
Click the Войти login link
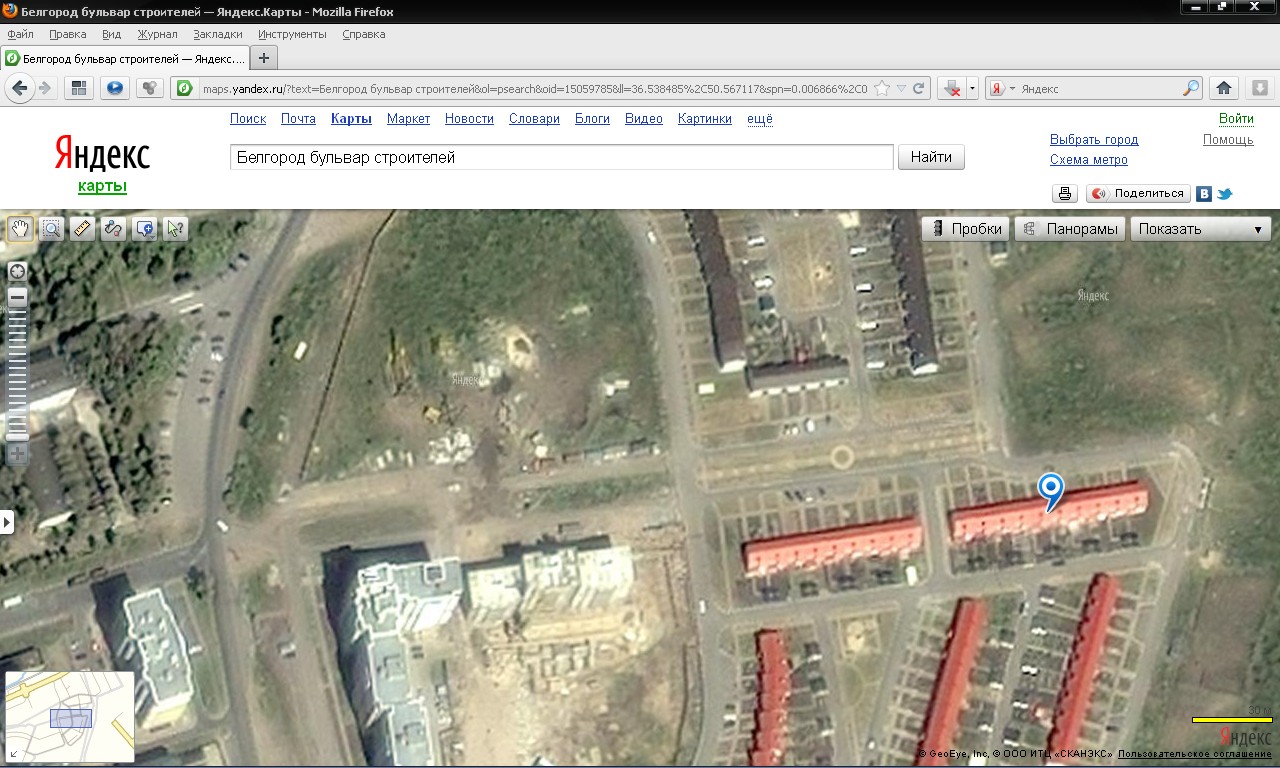[x=1236, y=118]
